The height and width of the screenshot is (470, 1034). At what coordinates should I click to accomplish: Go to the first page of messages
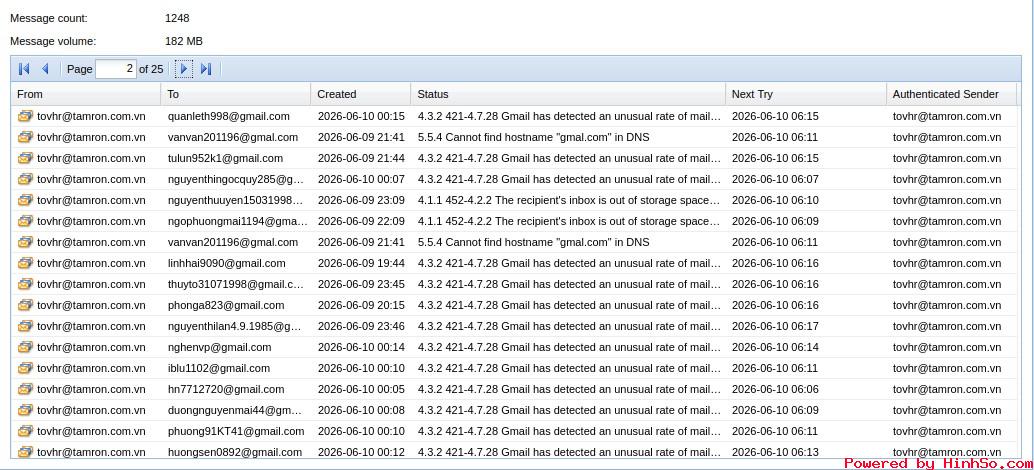[24, 69]
